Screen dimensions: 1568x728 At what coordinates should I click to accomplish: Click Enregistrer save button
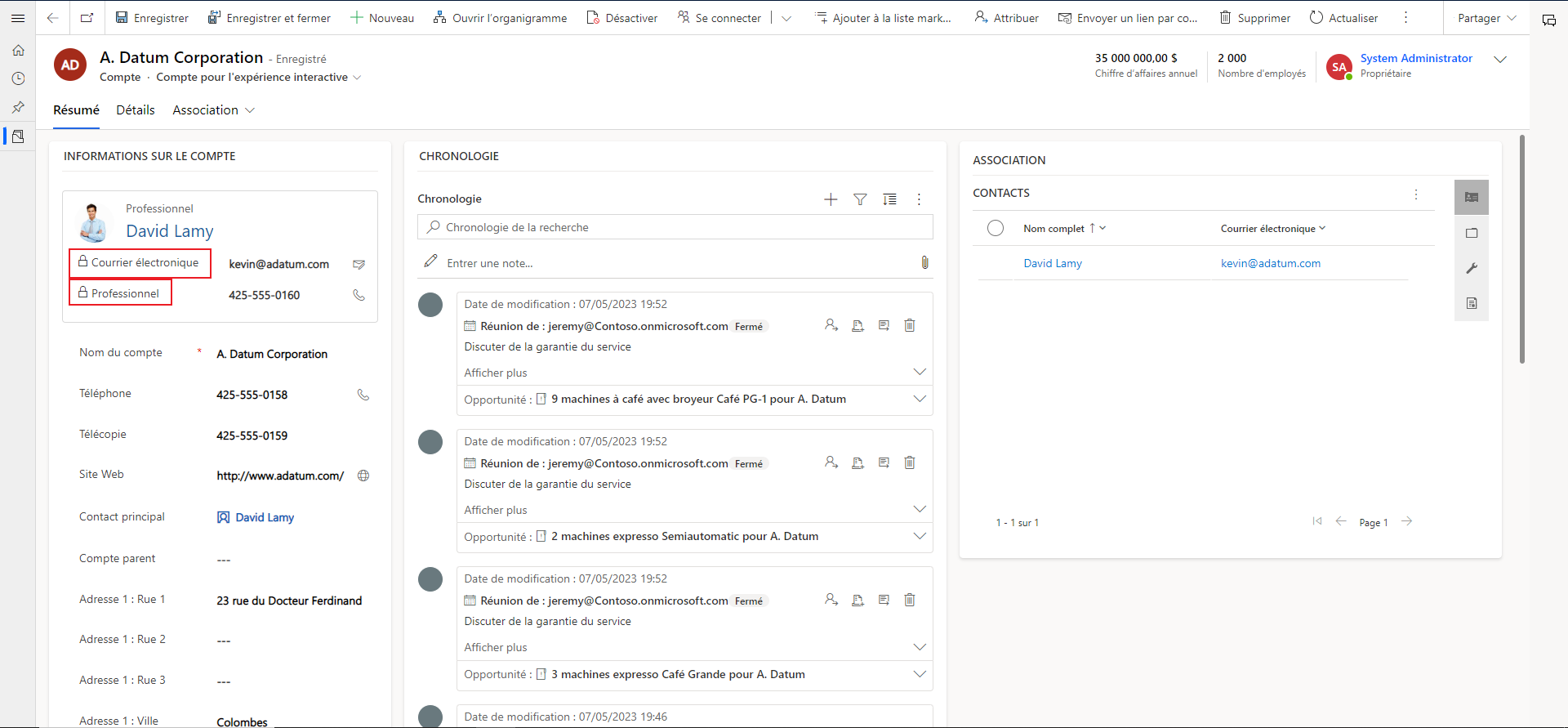(152, 18)
